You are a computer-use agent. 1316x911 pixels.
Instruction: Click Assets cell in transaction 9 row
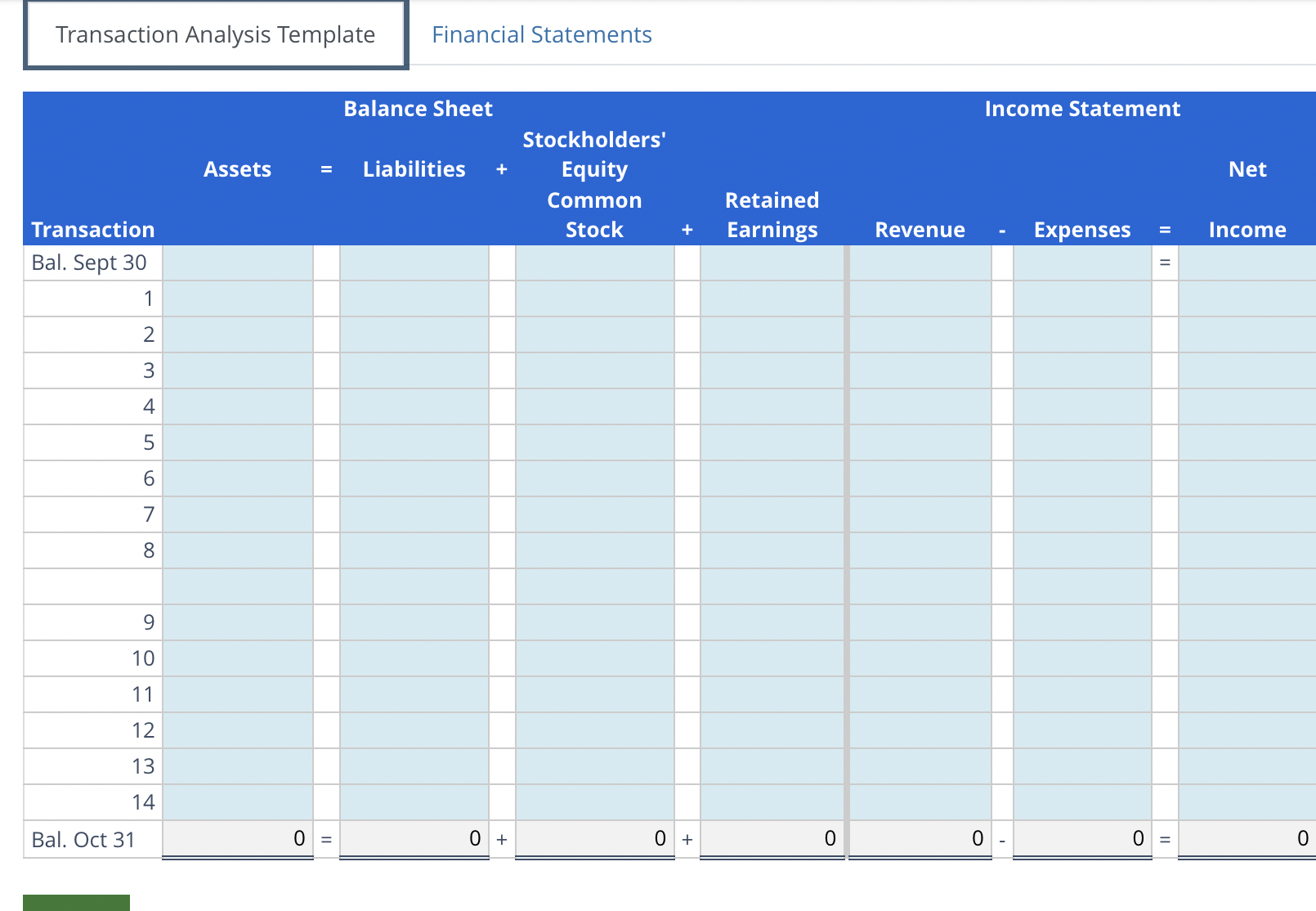[238, 622]
